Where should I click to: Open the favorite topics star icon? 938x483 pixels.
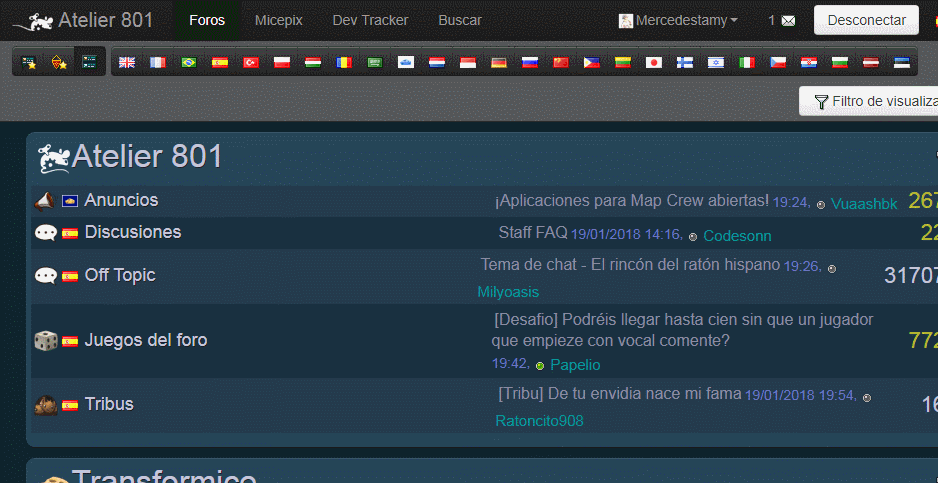(28, 62)
